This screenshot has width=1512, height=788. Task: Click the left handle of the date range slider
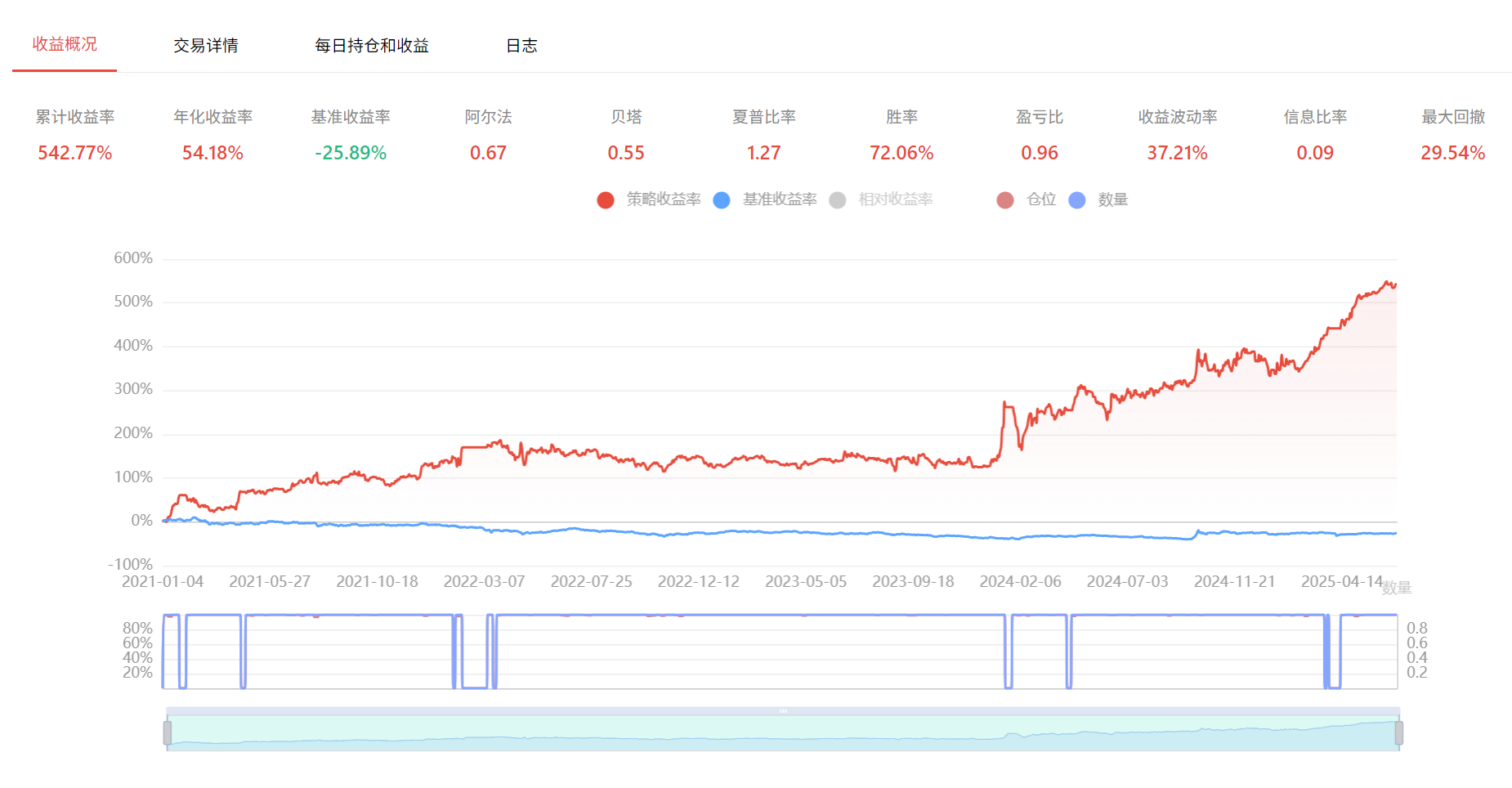click(168, 733)
